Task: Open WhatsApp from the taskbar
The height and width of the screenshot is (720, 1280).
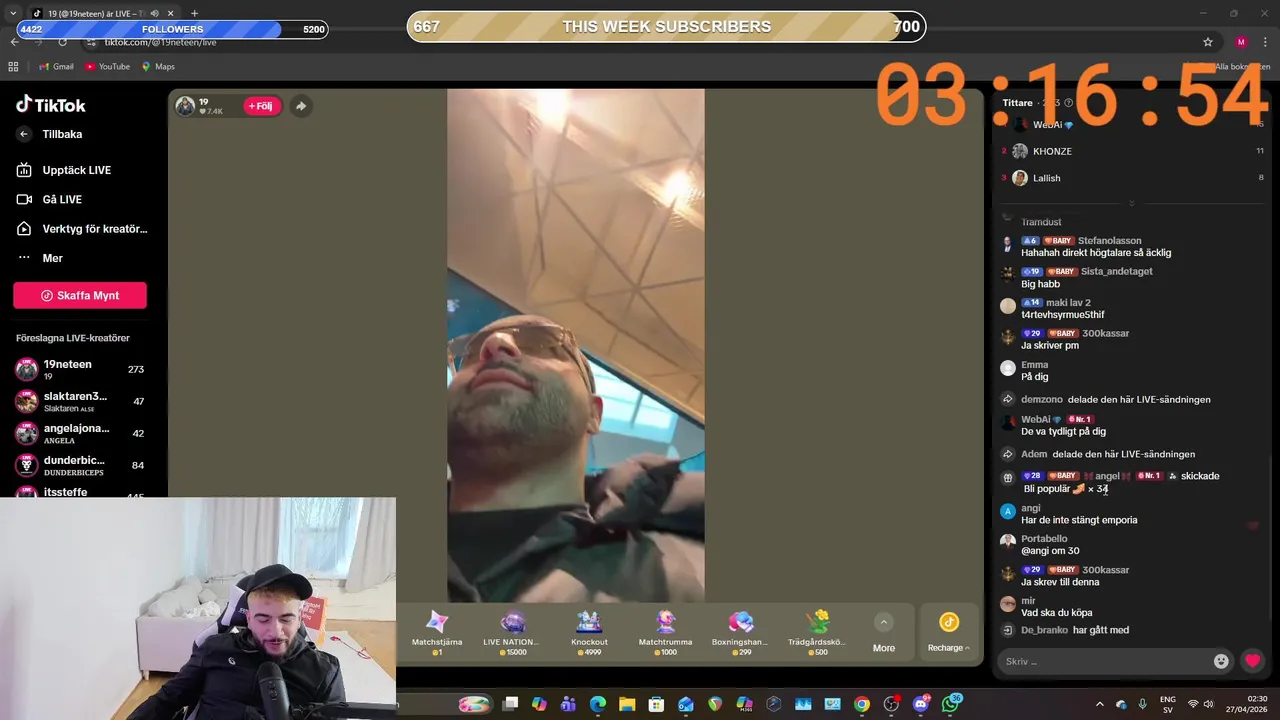Action: pos(950,704)
